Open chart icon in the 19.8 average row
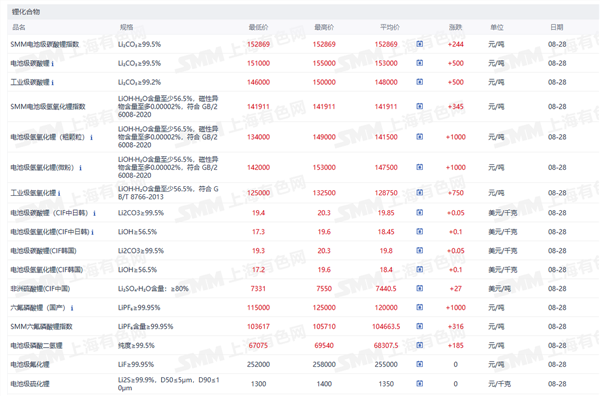The image size is (600, 396). point(419,250)
